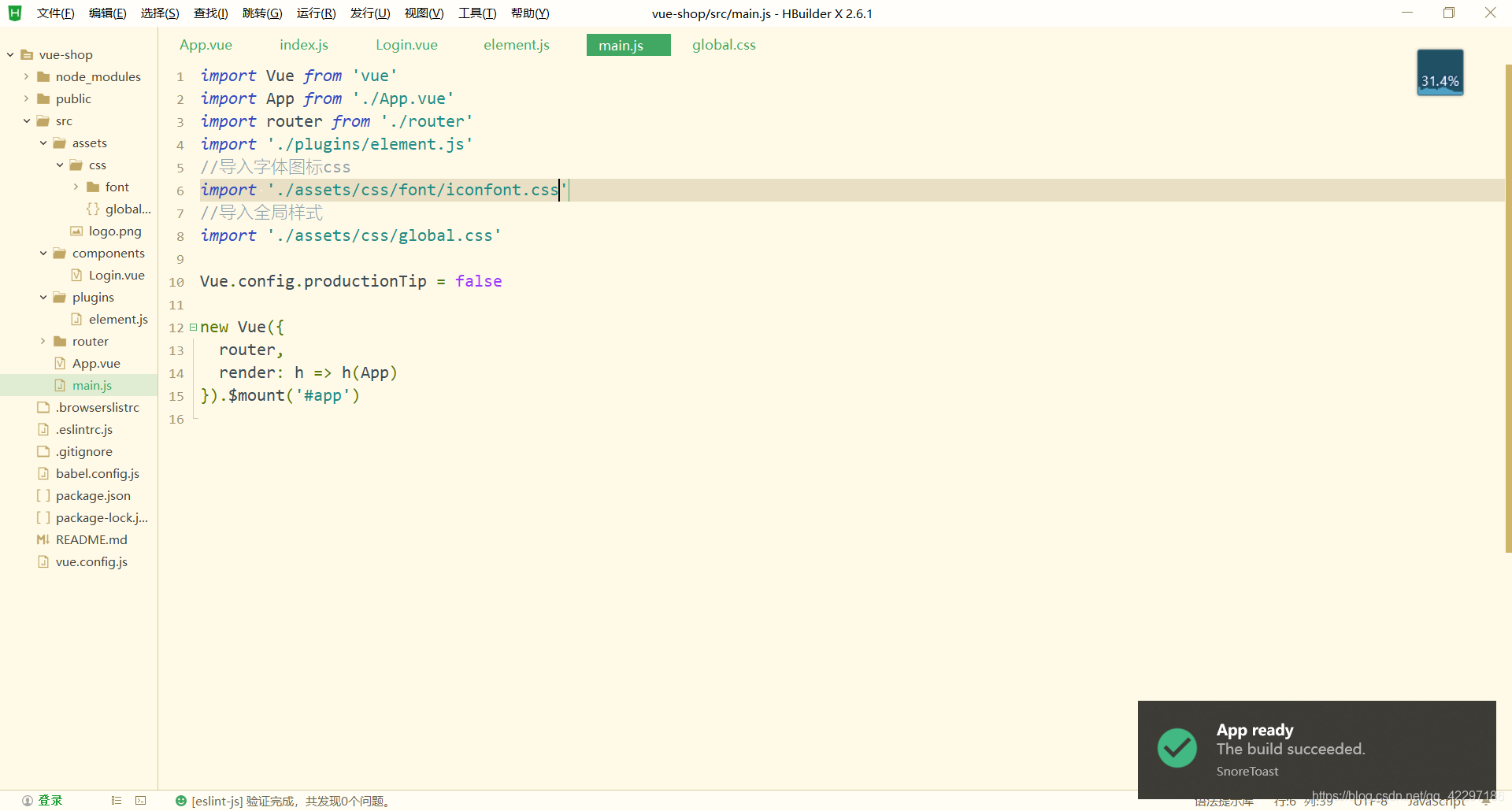
Task: Open the 选择(S) menu
Action: pos(160,13)
